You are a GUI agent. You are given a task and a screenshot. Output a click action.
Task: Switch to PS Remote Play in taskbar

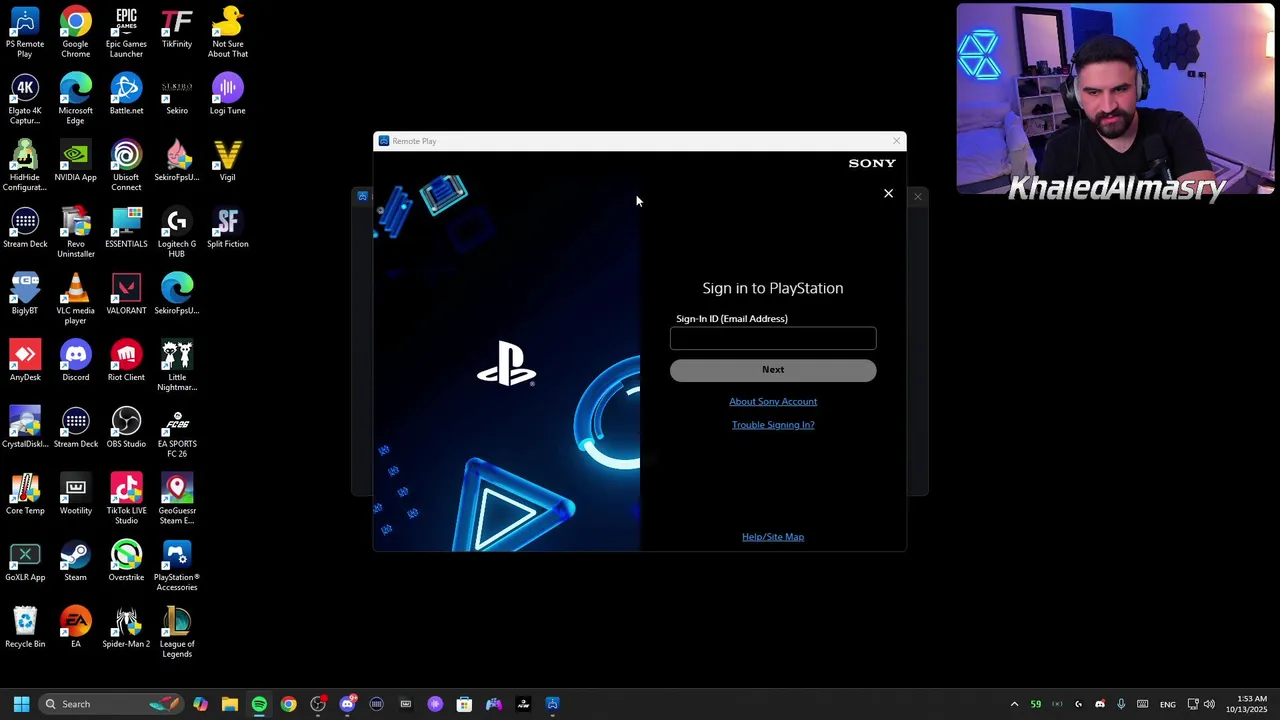pyautogui.click(x=552, y=704)
